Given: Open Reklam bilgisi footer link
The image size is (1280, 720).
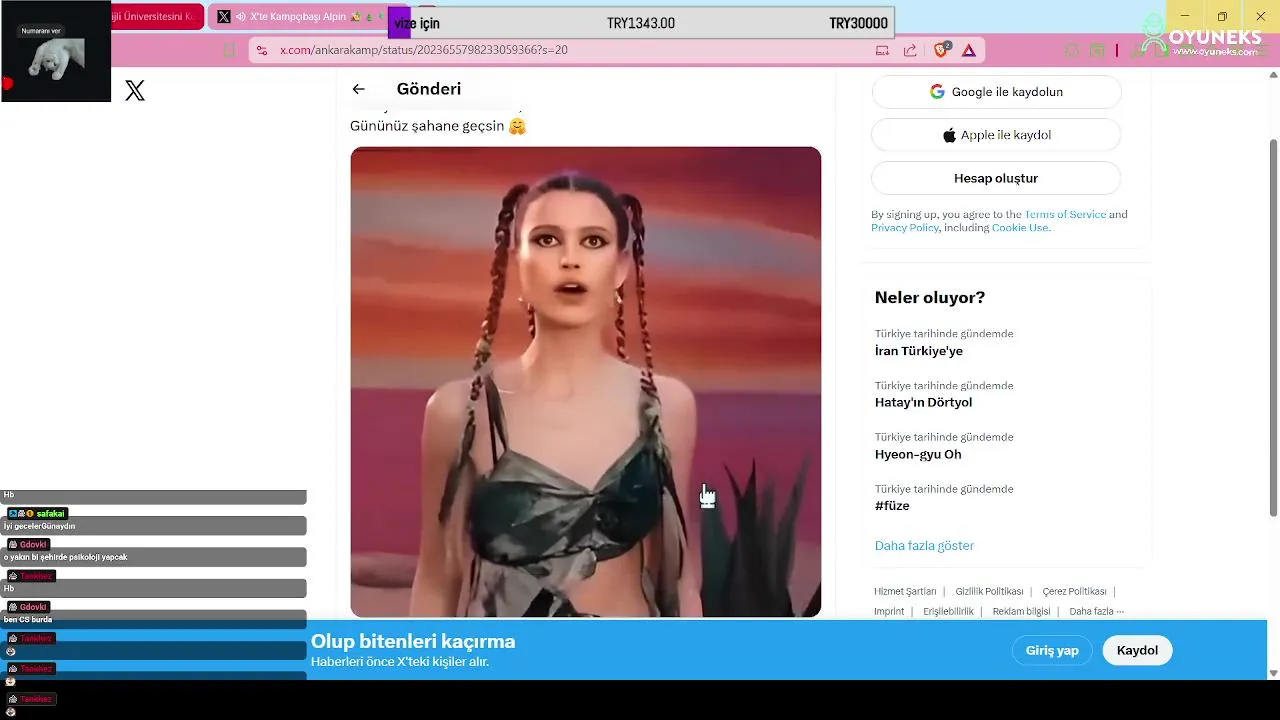Looking at the screenshot, I should 1021,612.
